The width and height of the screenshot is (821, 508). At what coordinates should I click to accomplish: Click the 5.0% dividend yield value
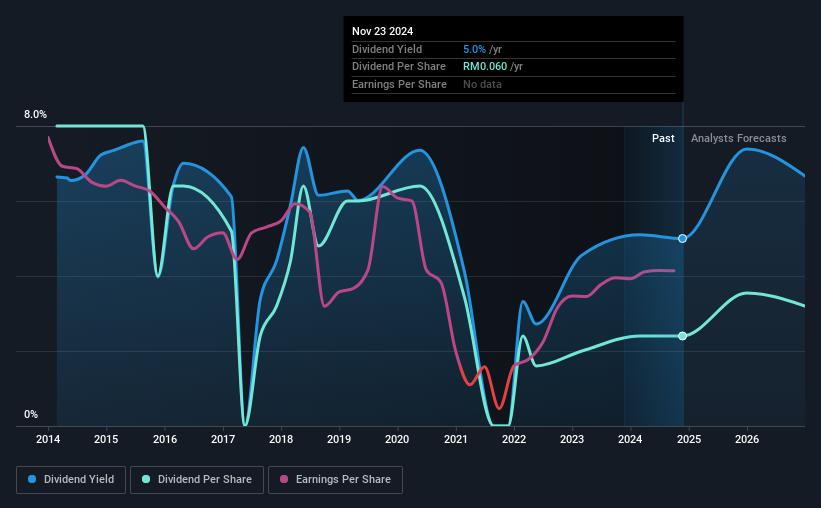click(x=474, y=49)
